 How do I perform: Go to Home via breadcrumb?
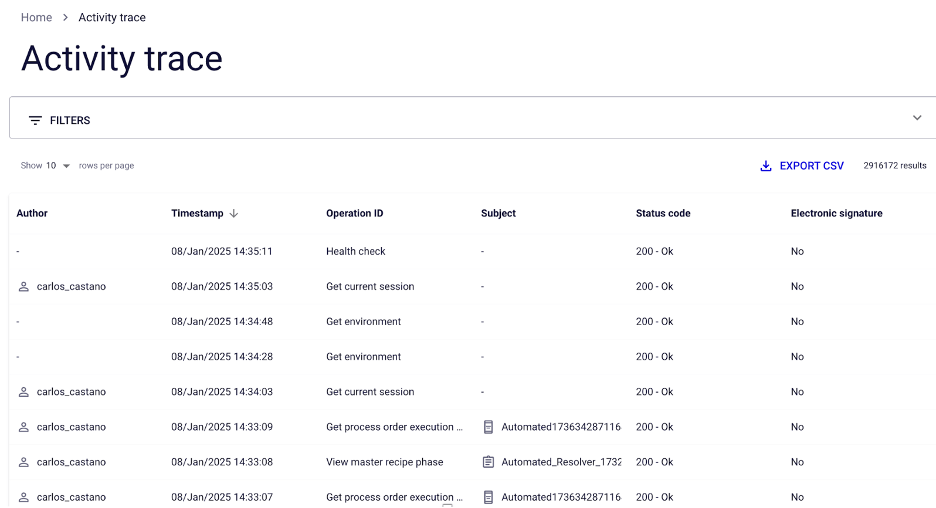36,18
